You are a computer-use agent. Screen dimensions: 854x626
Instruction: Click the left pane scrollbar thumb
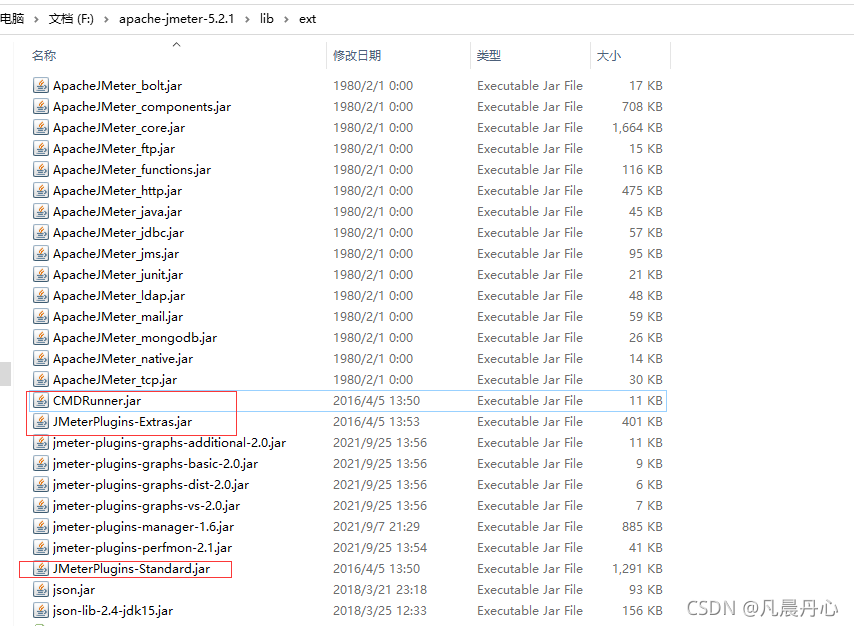5,374
